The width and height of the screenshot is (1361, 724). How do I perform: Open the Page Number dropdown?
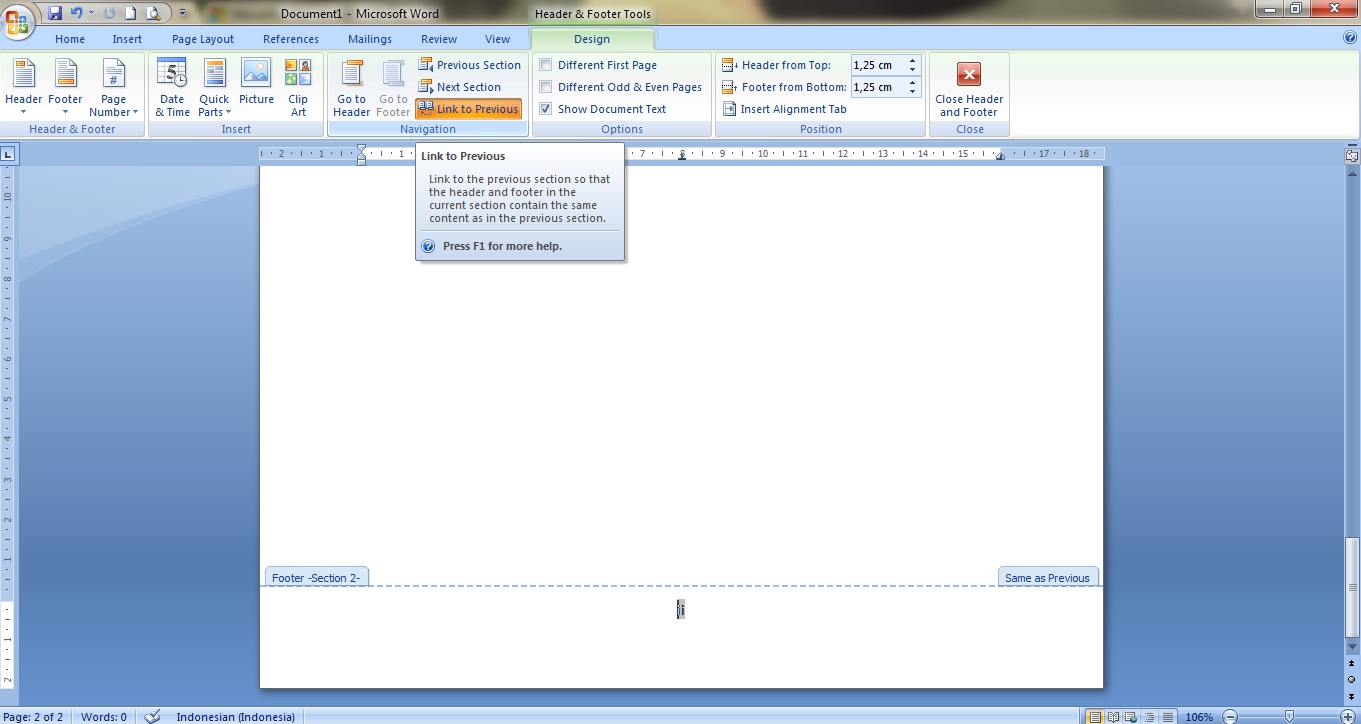114,89
